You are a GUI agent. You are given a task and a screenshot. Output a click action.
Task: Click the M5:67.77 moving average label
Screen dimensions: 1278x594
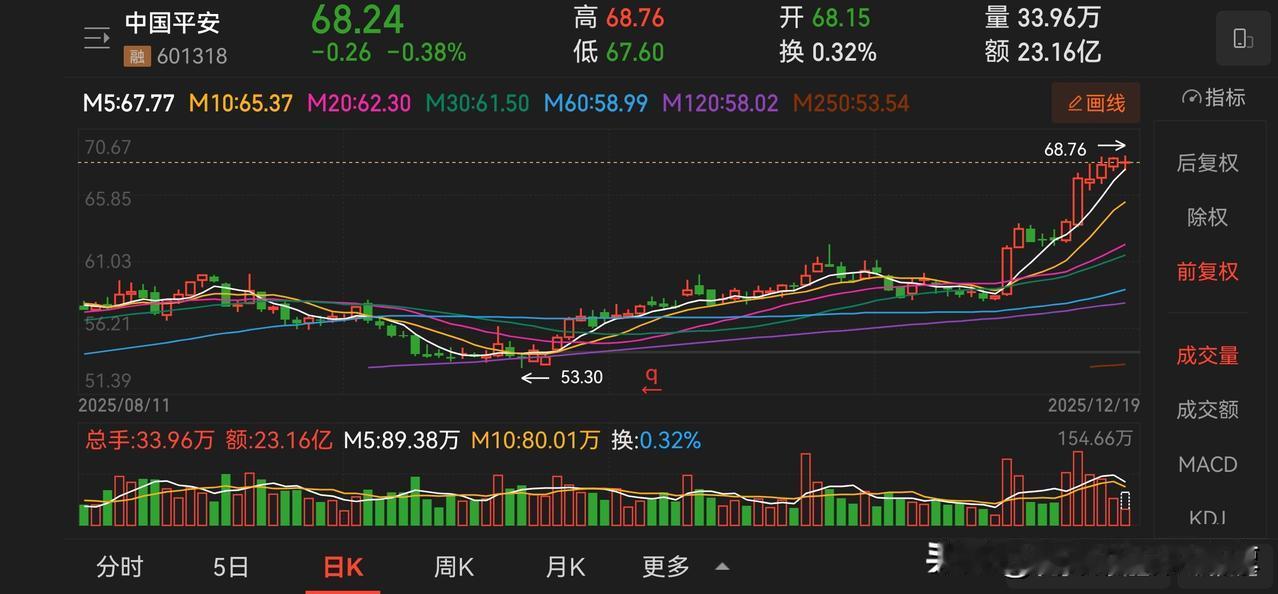pyautogui.click(x=129, y=103)
